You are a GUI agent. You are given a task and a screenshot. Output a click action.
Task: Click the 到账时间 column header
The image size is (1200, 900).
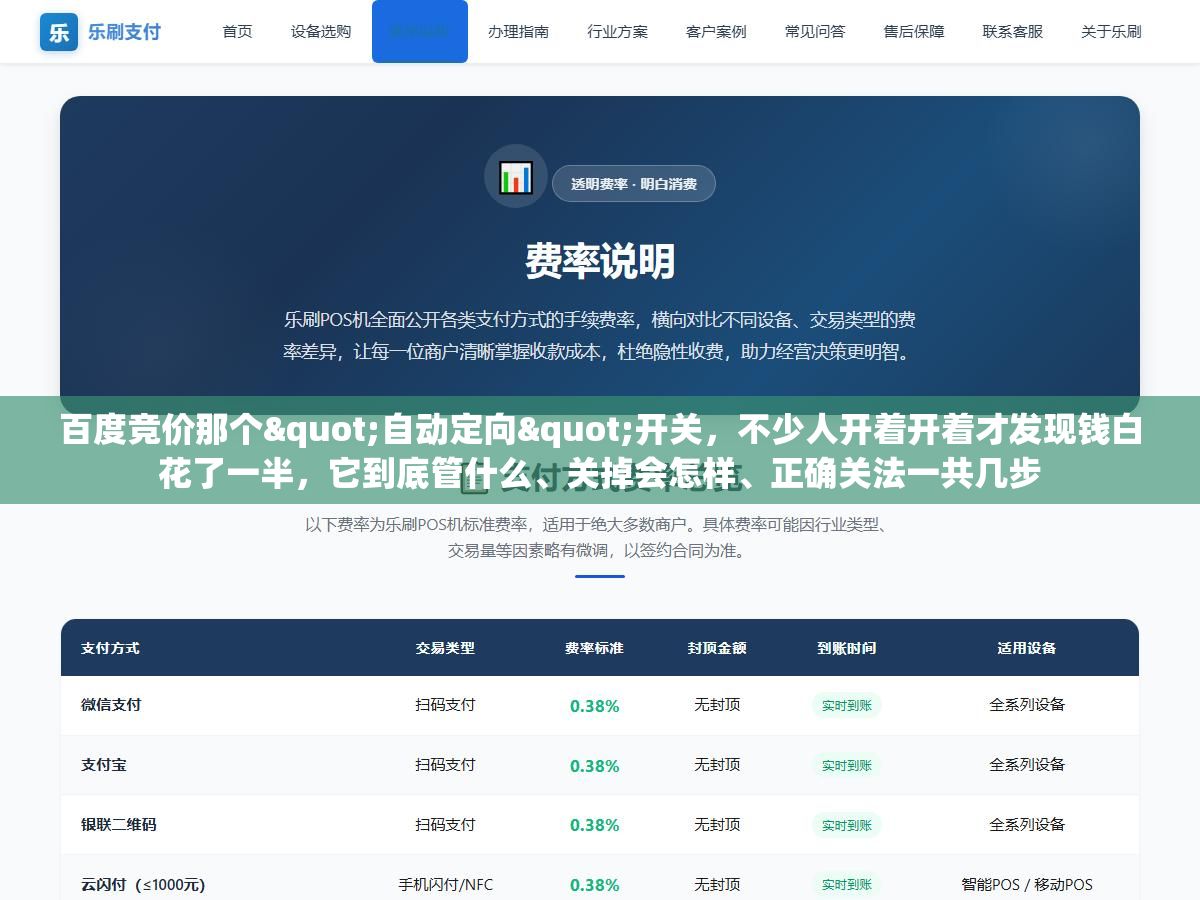846,648
